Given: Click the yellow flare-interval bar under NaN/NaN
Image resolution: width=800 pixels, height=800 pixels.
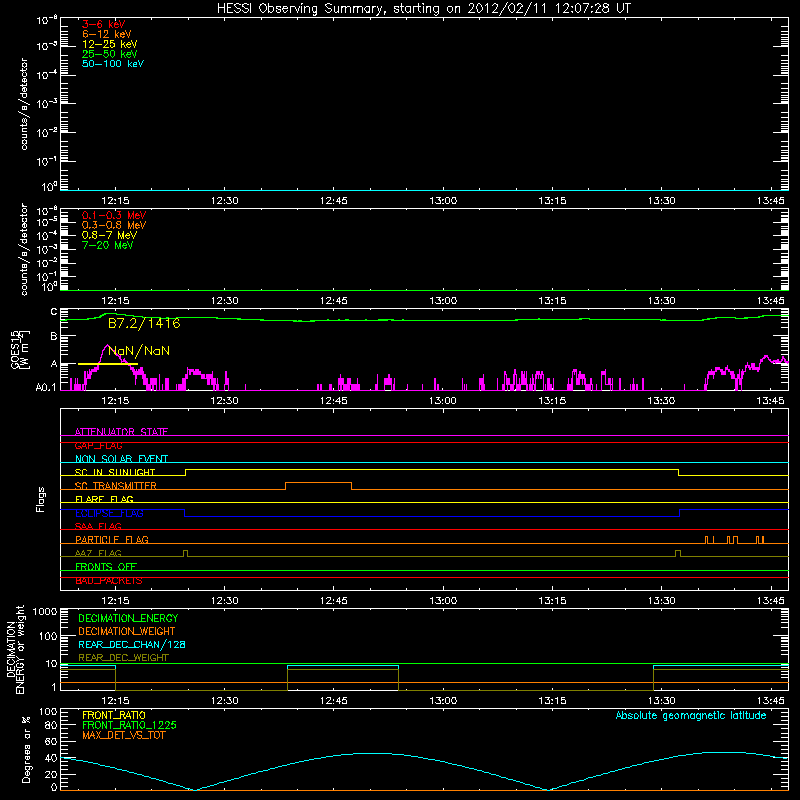Looking at the screenshot, I should tap(108, 364).
